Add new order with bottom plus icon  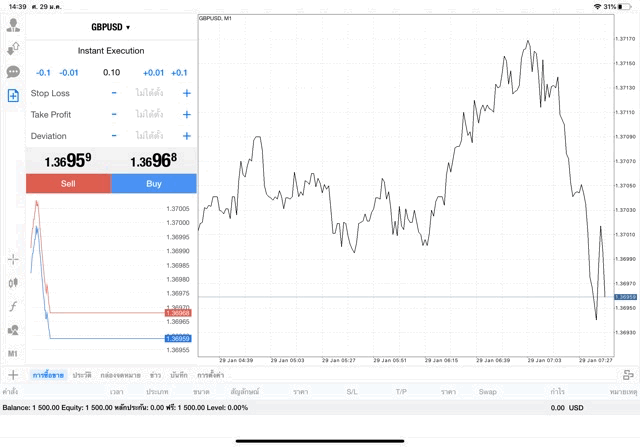[x=13, y=374]
